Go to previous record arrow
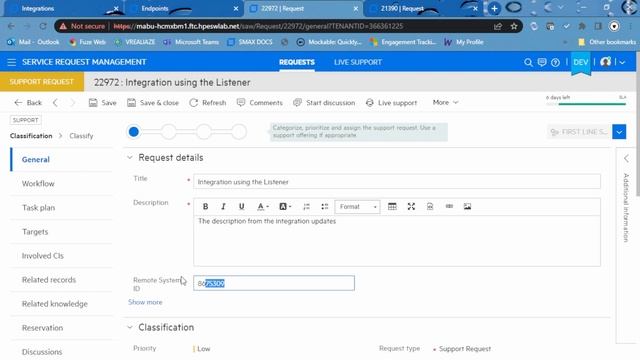Viewport: 640px width, 360px height. pos(55,102)
